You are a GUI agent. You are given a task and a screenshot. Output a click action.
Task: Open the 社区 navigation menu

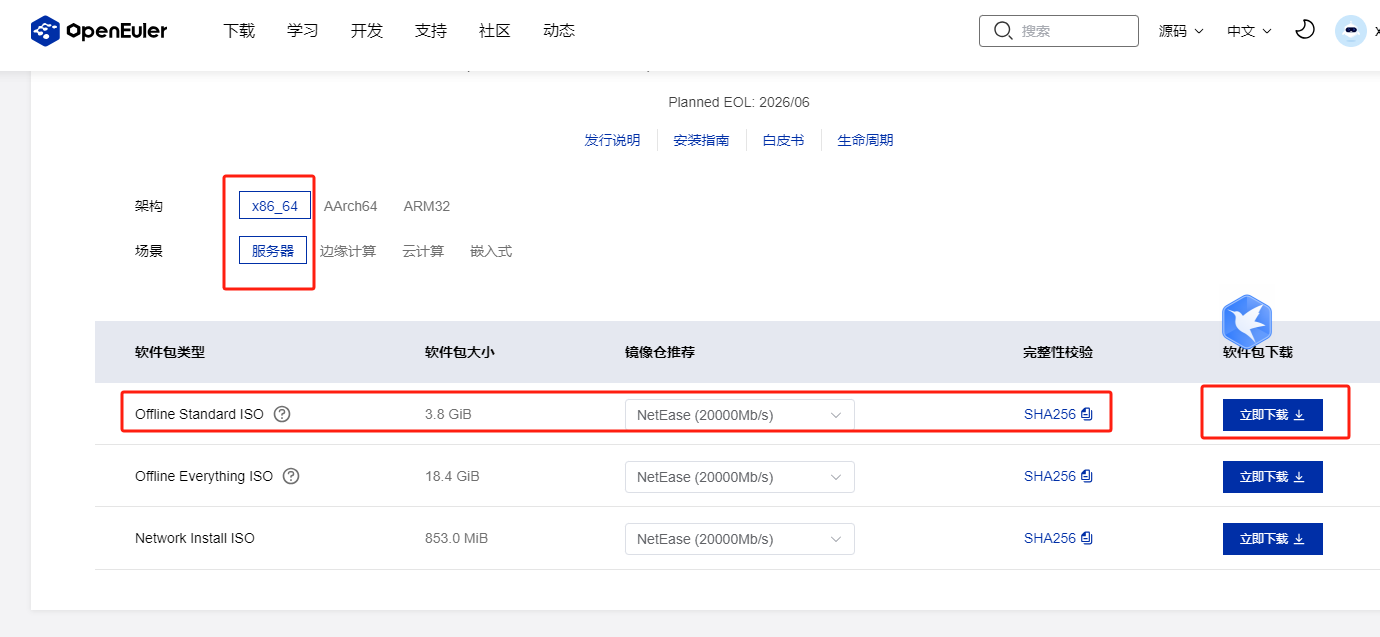(495, 31)
